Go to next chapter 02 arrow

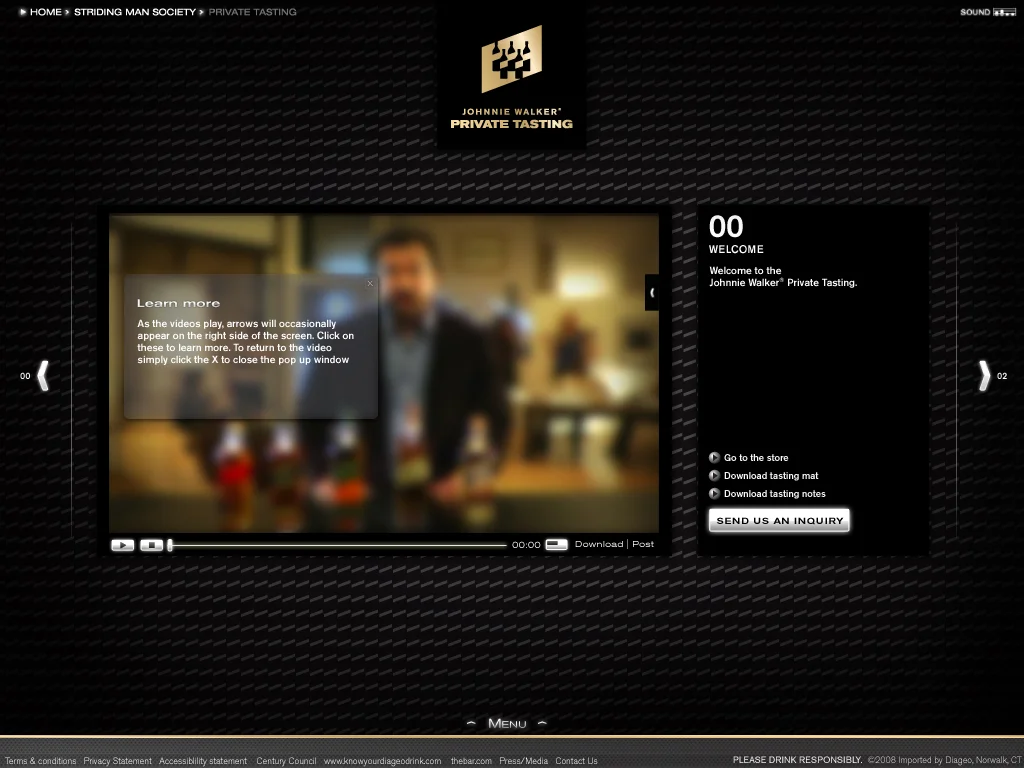coord(984,376)
